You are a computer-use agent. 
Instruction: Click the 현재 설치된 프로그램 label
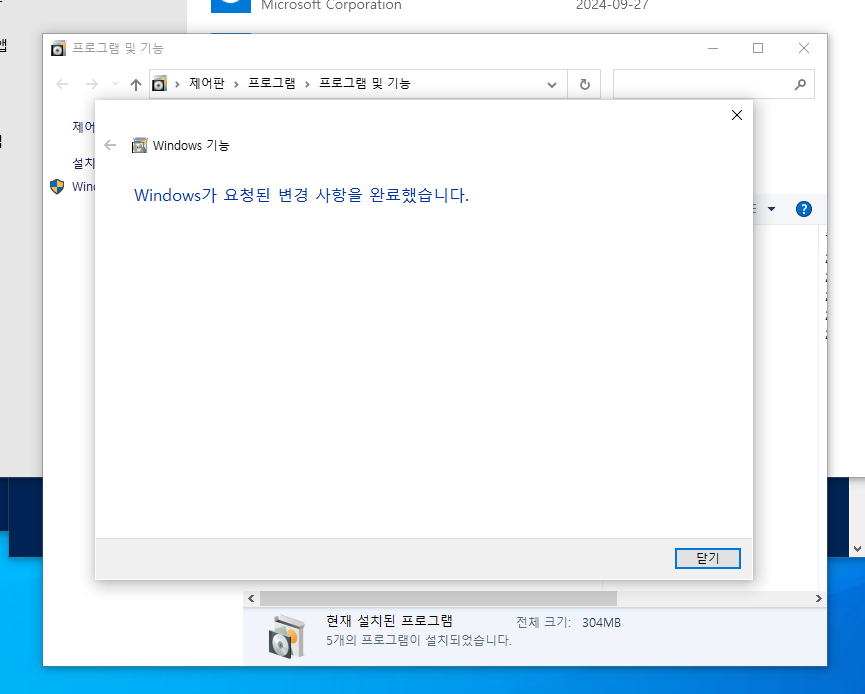click(389, 621)
